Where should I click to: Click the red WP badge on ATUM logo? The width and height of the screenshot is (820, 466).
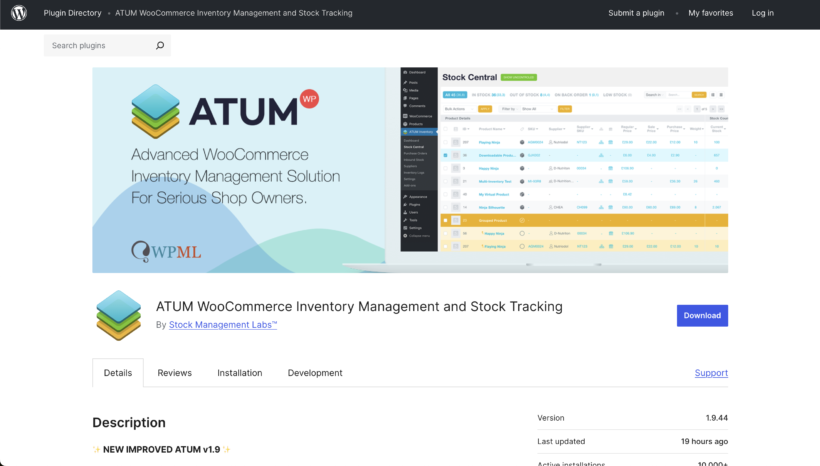tap(309, 99)
